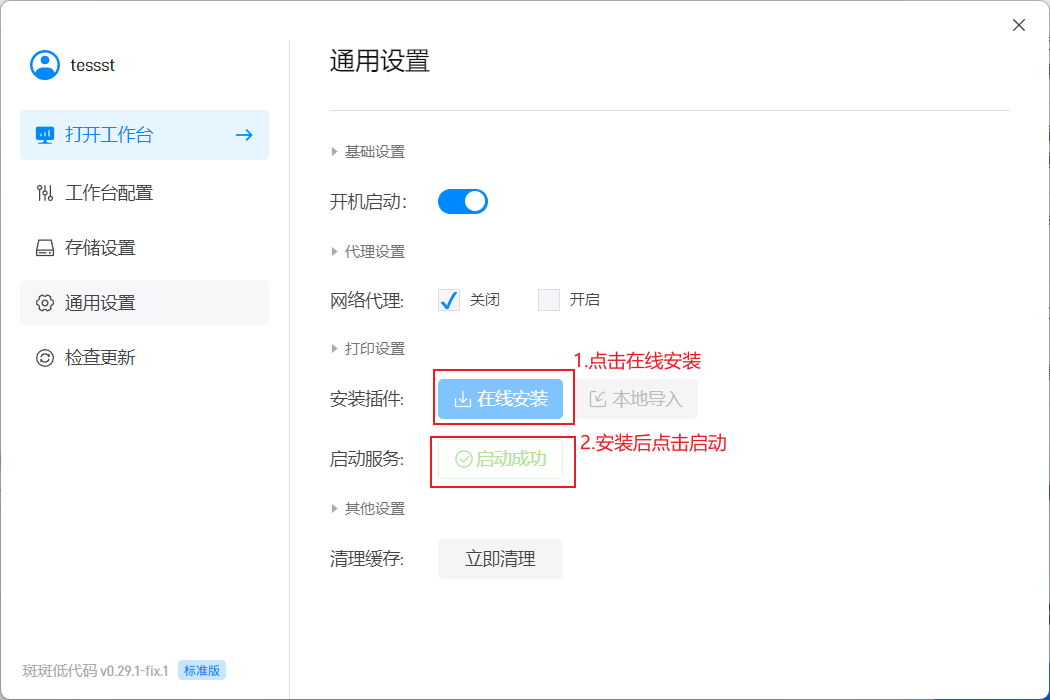Click the gear icon beside 通用设置

pos(45,303)
